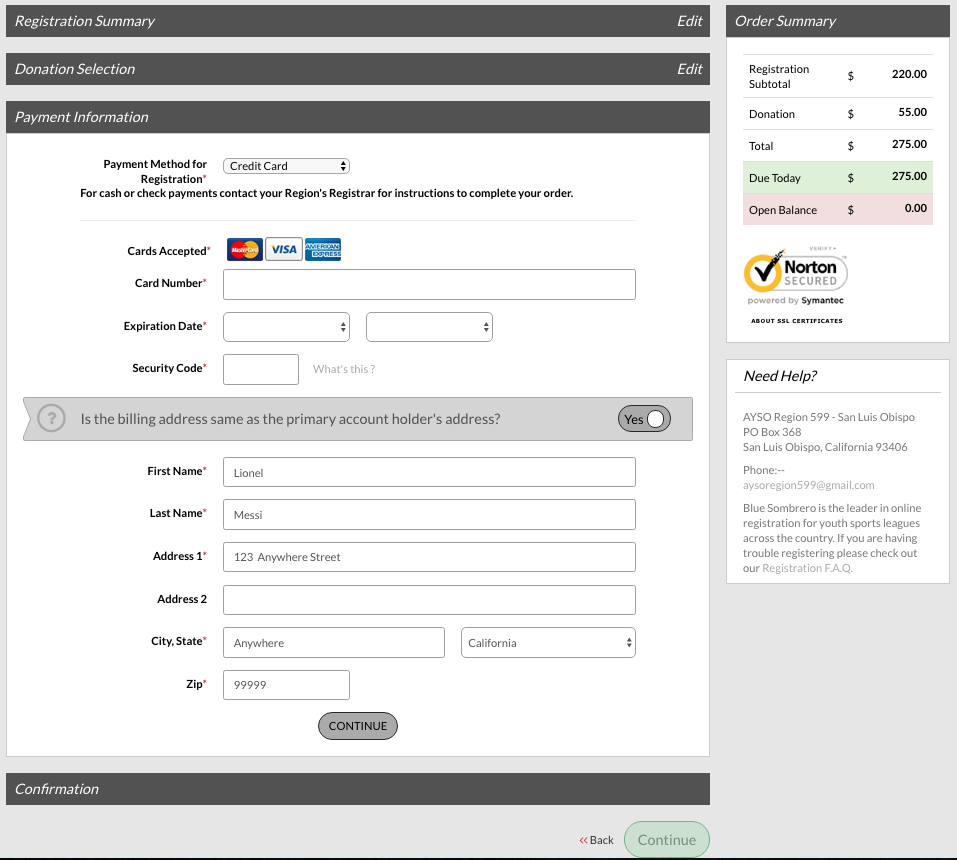The height and width of the screenshot is (860, 957).
Task: Open the What's this? security code help
Action: click(x=344, y=369)
